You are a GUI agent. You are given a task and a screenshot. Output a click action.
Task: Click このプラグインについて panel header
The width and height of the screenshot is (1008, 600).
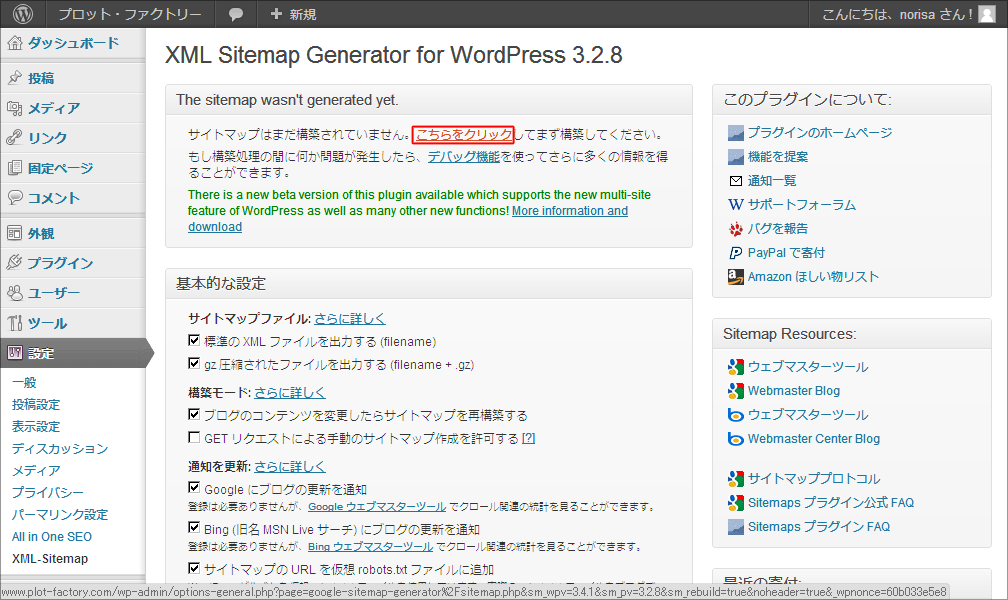[852, 100]
